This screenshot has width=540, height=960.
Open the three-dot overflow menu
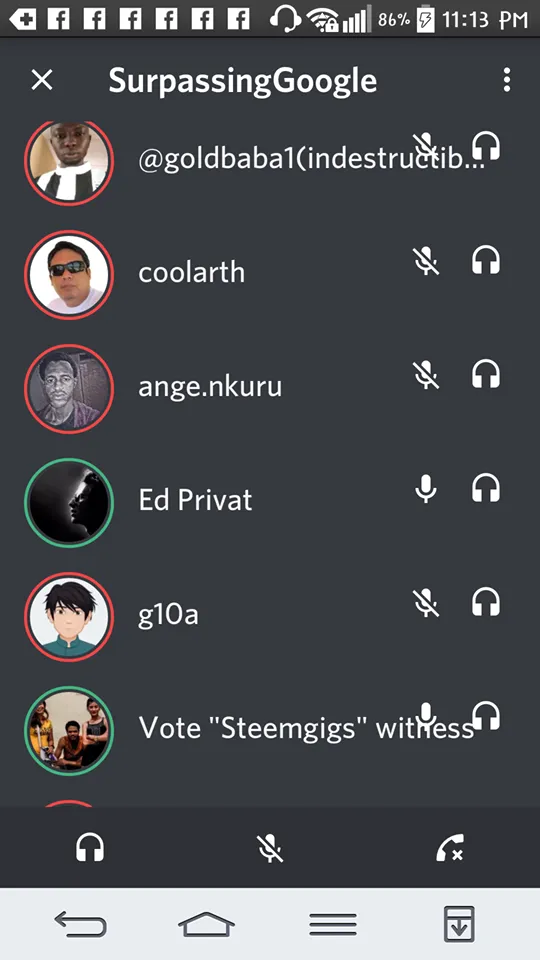pyautogui.click(x=506, y=80)
